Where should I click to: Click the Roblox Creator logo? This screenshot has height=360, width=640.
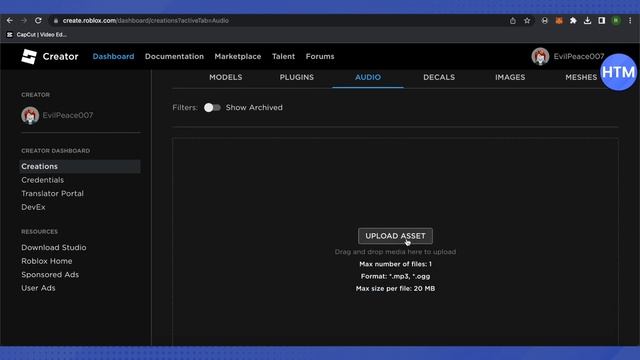tap(49, 56)
